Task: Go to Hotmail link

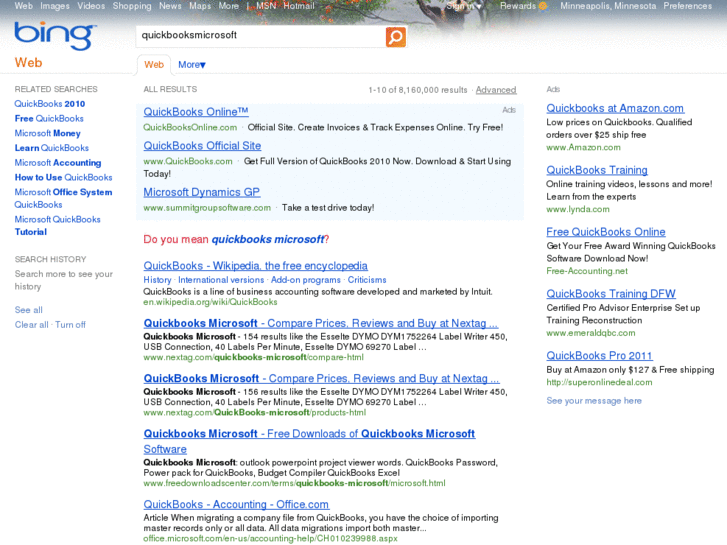Action: [x=299, y=6]
